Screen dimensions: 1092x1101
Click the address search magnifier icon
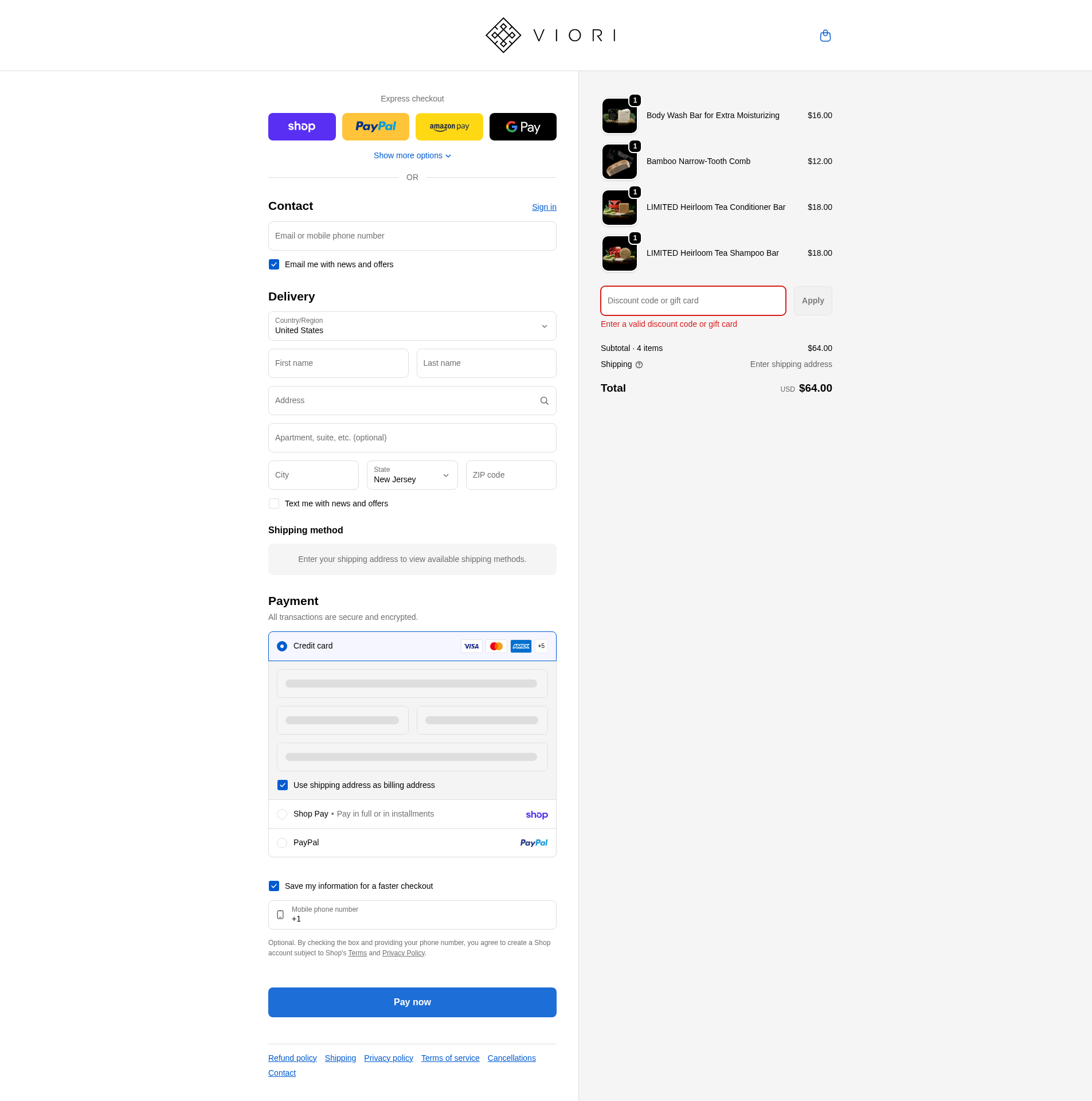pyautogui.click(x=544, y=401)
